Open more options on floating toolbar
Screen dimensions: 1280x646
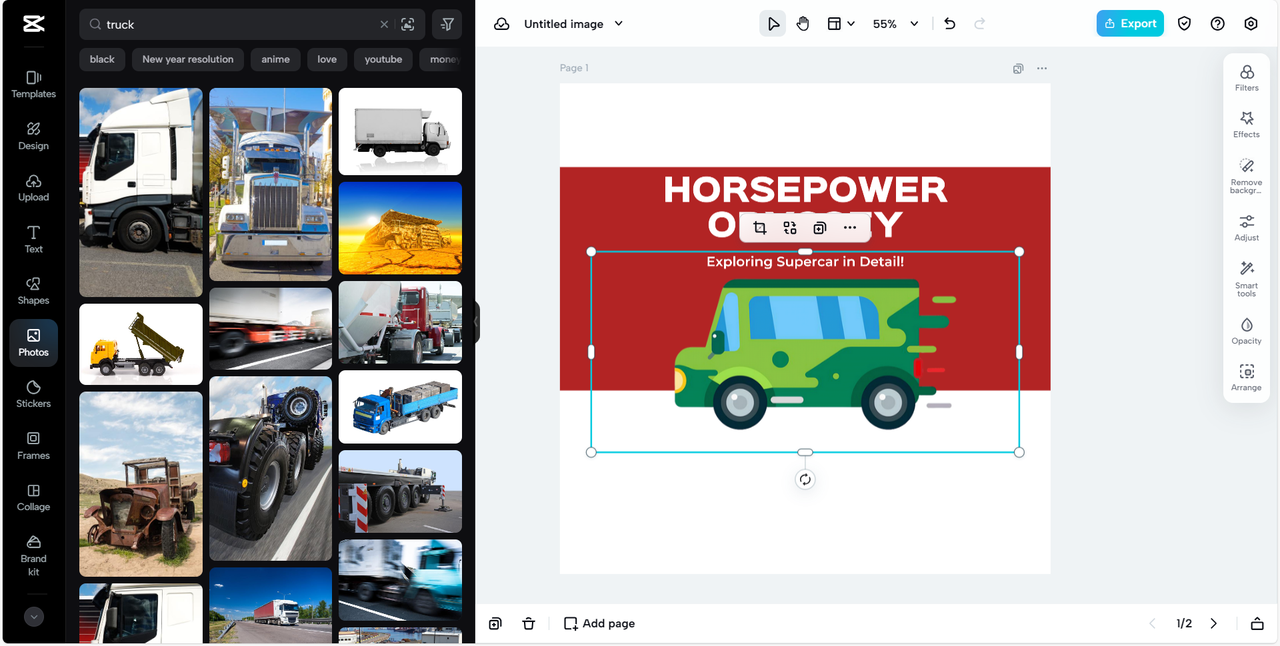(x=850, y=228)
